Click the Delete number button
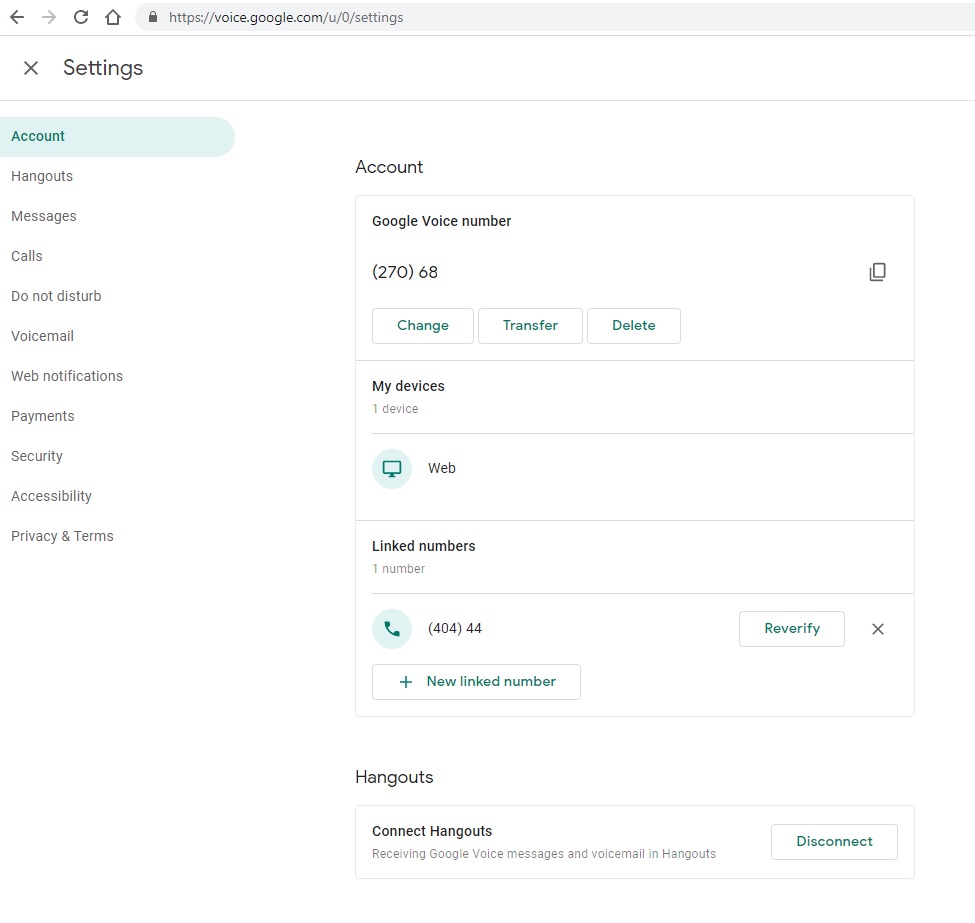The height and width of the screenshot is (923, 975). pos(634,325)
